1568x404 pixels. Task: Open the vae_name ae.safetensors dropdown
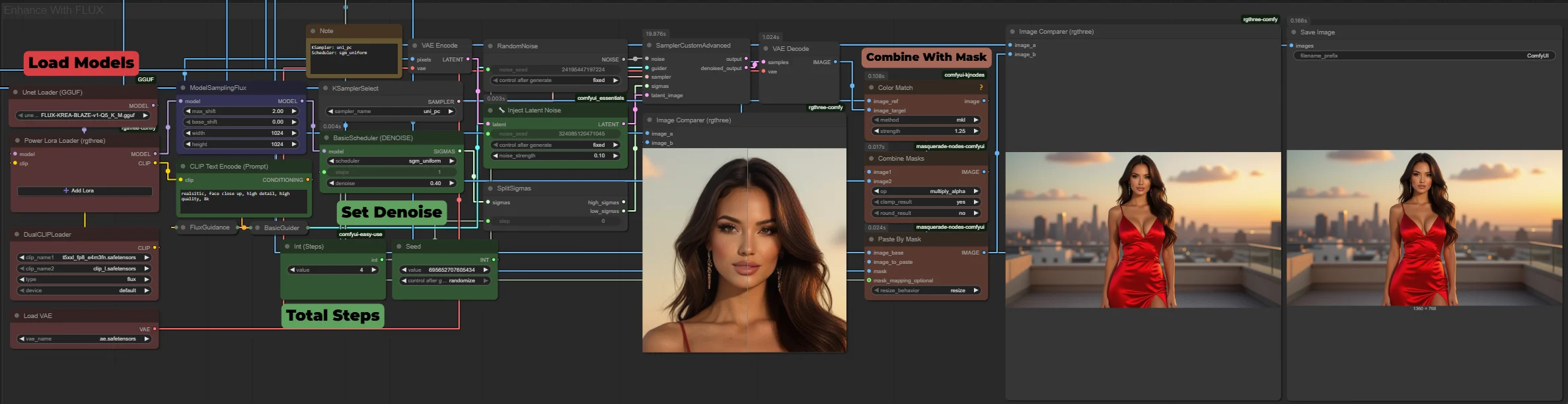(x=84, y=339)
